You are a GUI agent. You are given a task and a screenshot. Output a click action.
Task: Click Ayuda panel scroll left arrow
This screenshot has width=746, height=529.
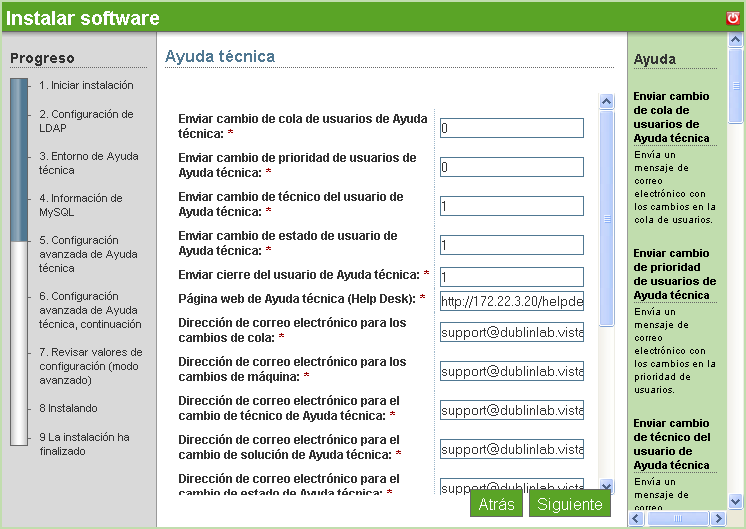[636, 518]
